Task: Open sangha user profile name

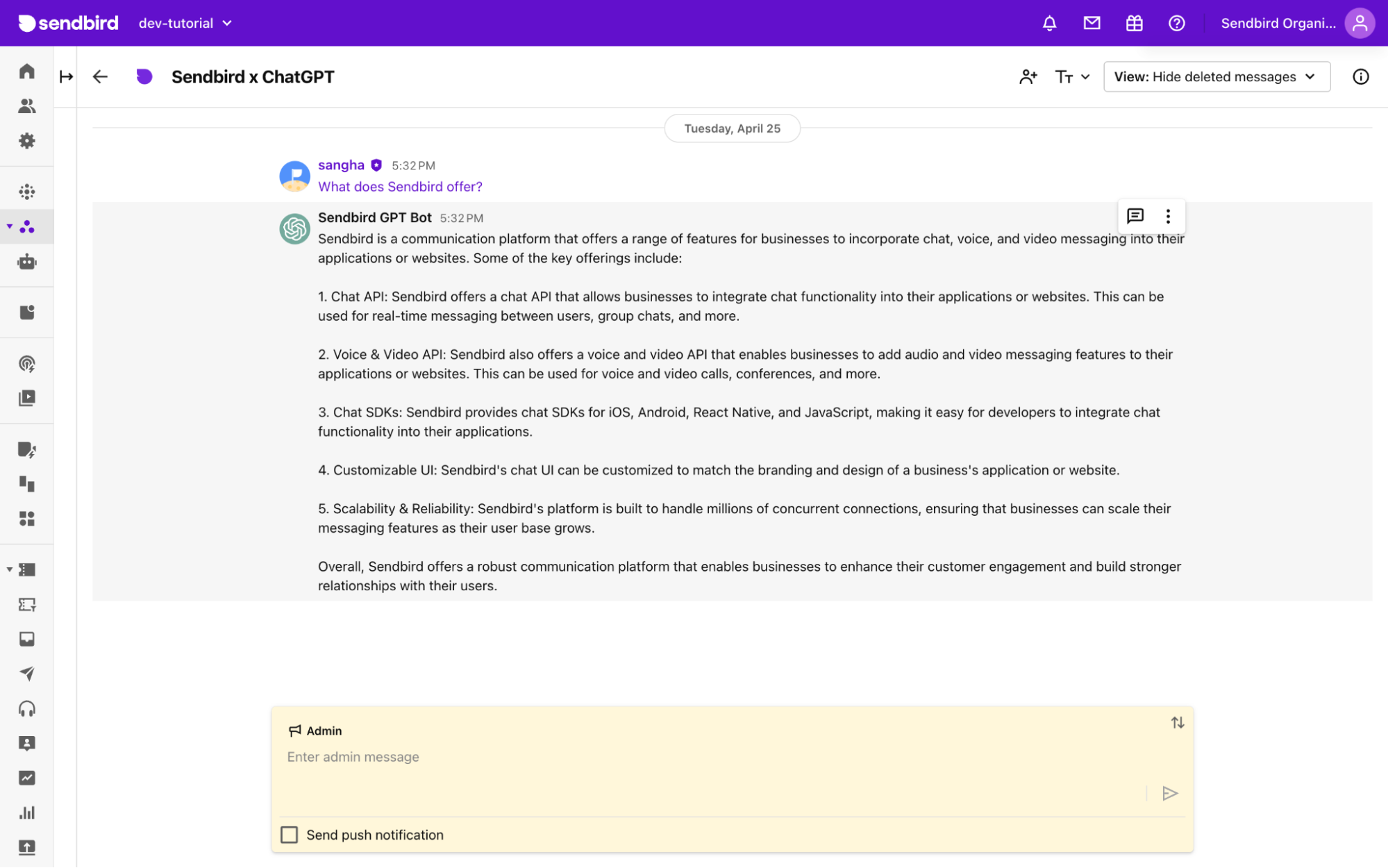Action: 341,165
